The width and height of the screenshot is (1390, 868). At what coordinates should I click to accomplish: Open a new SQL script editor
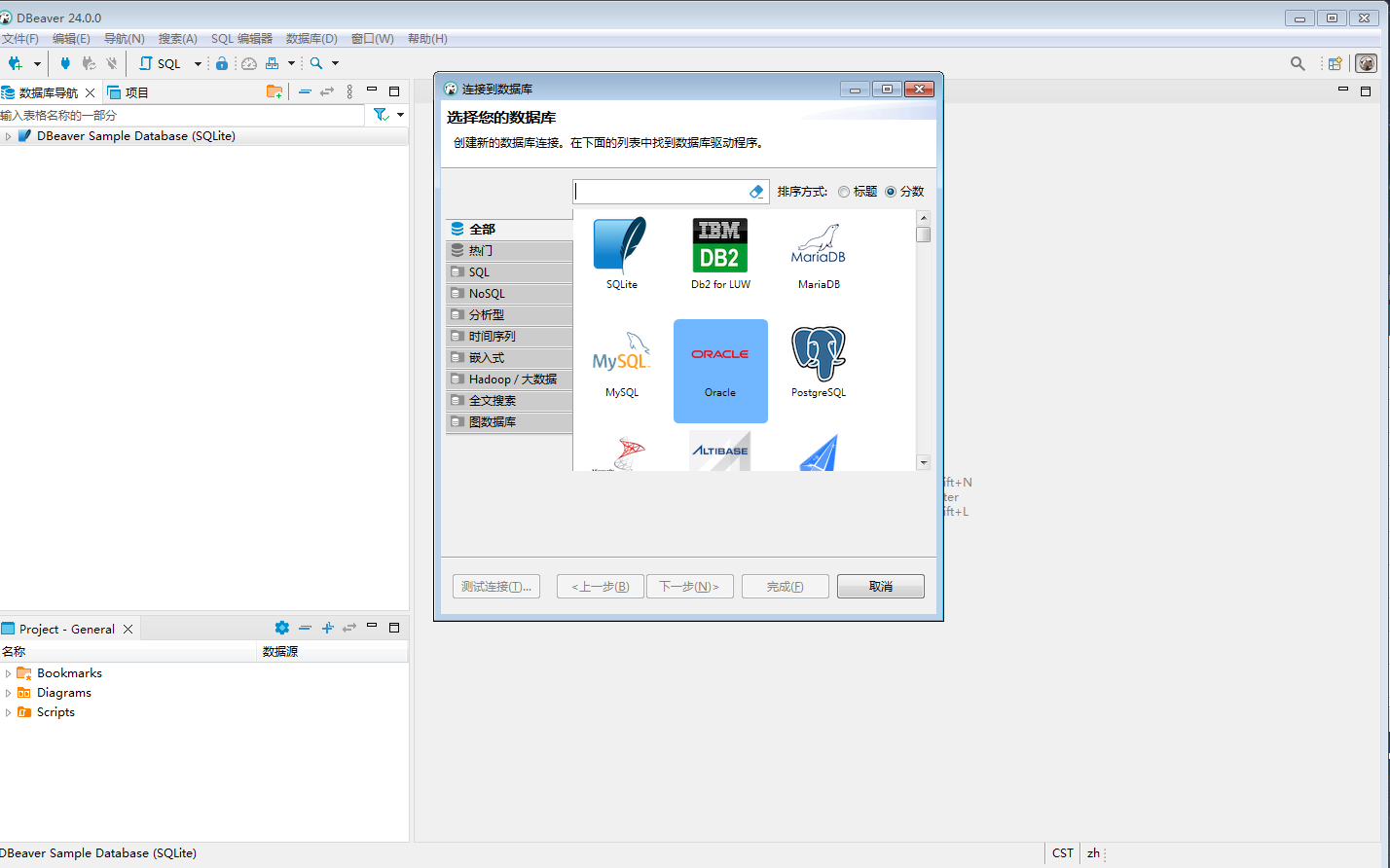tap(161, 63)
